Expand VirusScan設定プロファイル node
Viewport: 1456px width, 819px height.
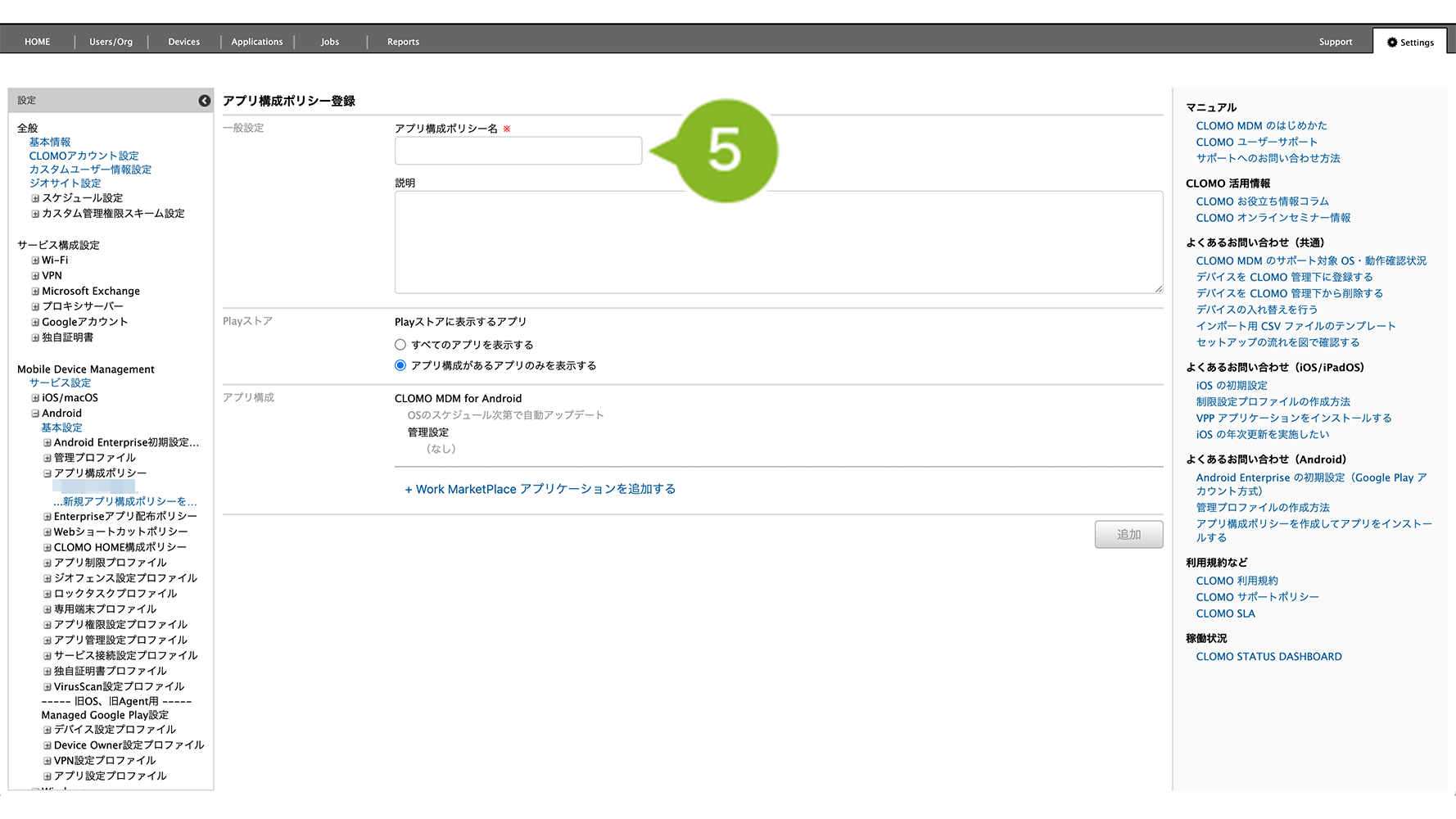pyautogui.click(x=47, y=687)
